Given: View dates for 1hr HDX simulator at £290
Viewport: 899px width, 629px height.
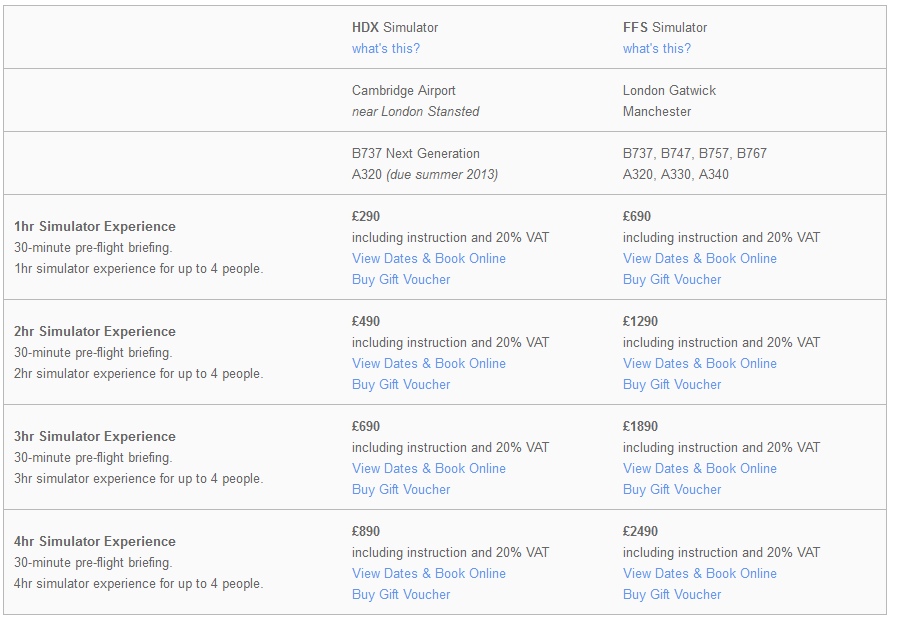Looking at the screenshot, I should pyautogui.click(x=429, y=258).
